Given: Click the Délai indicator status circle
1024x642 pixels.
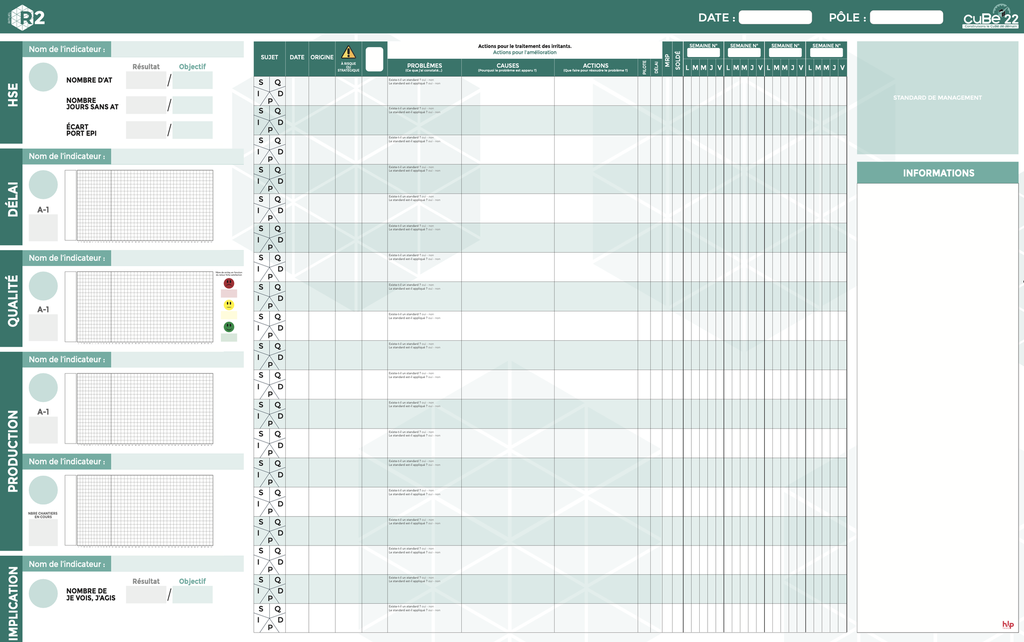Looking at the screenshot, I should click(43, 184).
